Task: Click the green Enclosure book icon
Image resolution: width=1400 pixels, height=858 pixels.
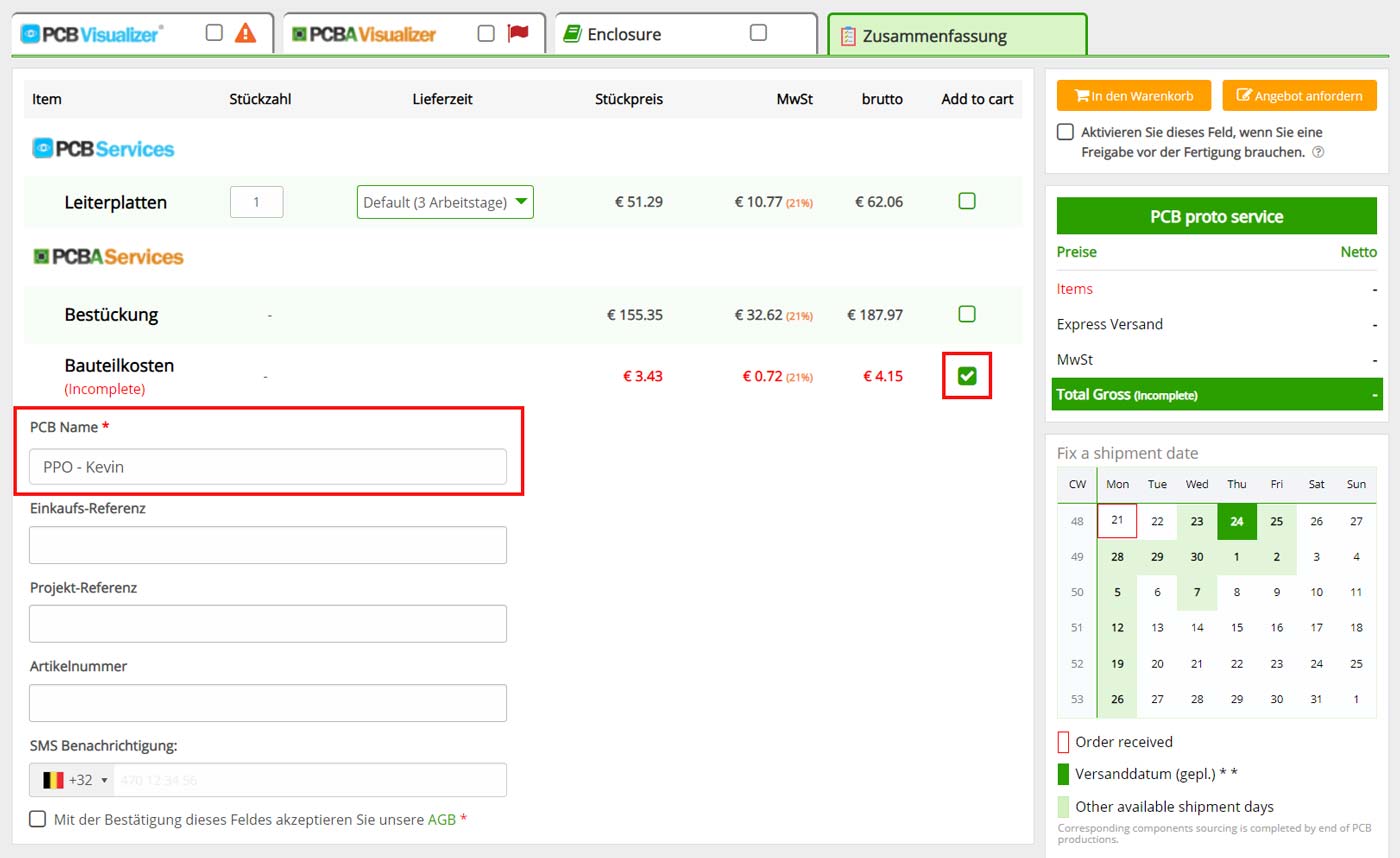Action: click(x=572, y=34)
